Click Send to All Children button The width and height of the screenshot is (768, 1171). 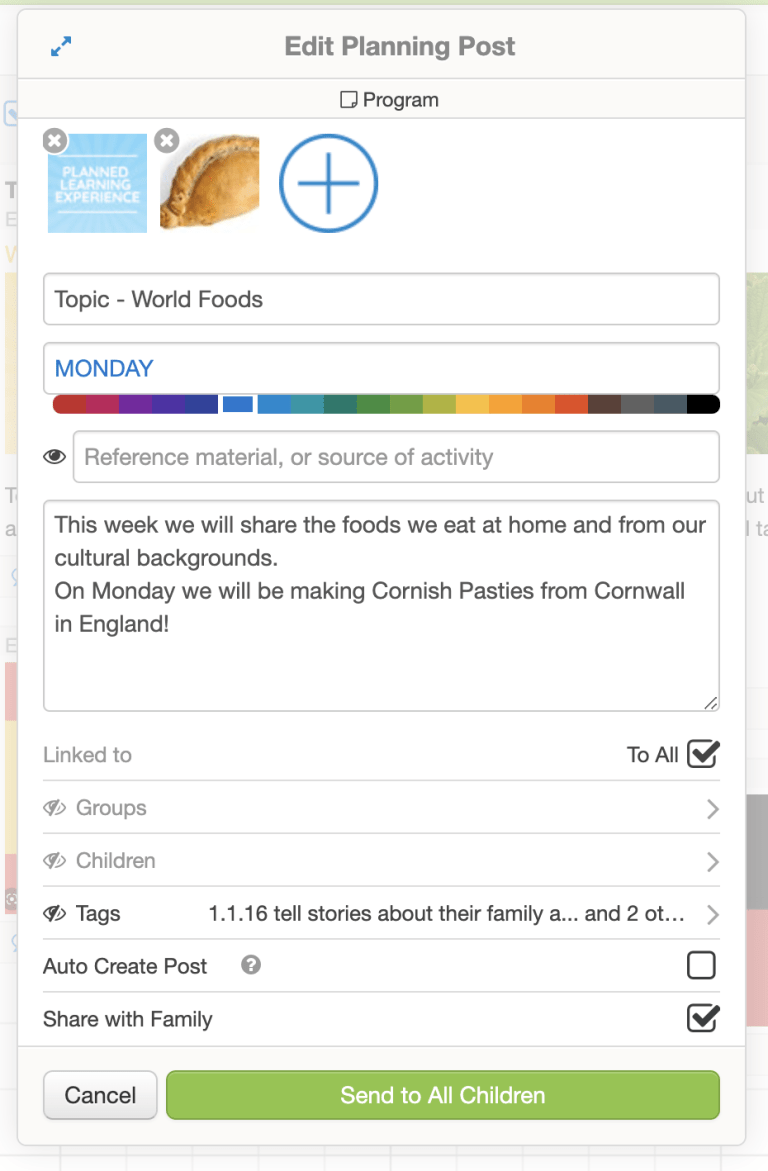point(442,1095)
